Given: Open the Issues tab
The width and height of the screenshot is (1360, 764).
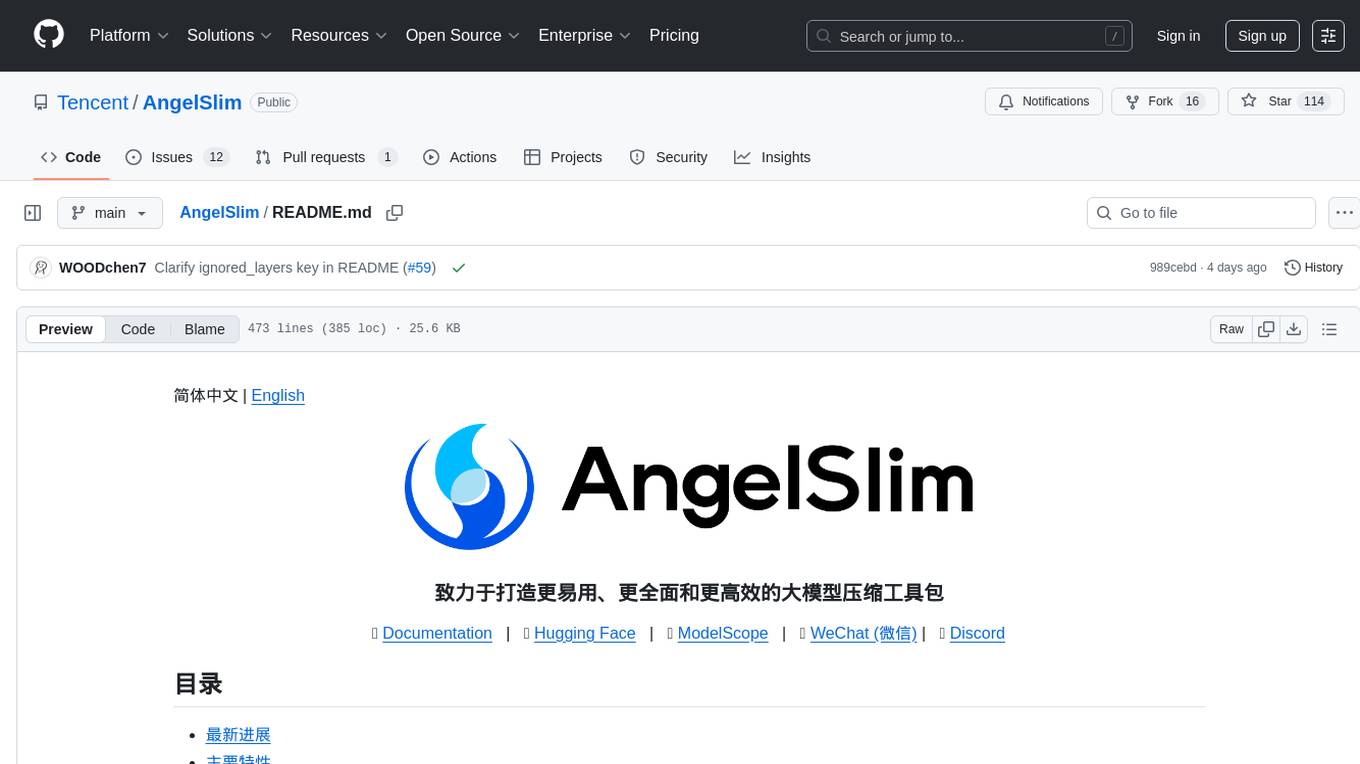Looking at the screenshot, I should click(x=177, y=157).
